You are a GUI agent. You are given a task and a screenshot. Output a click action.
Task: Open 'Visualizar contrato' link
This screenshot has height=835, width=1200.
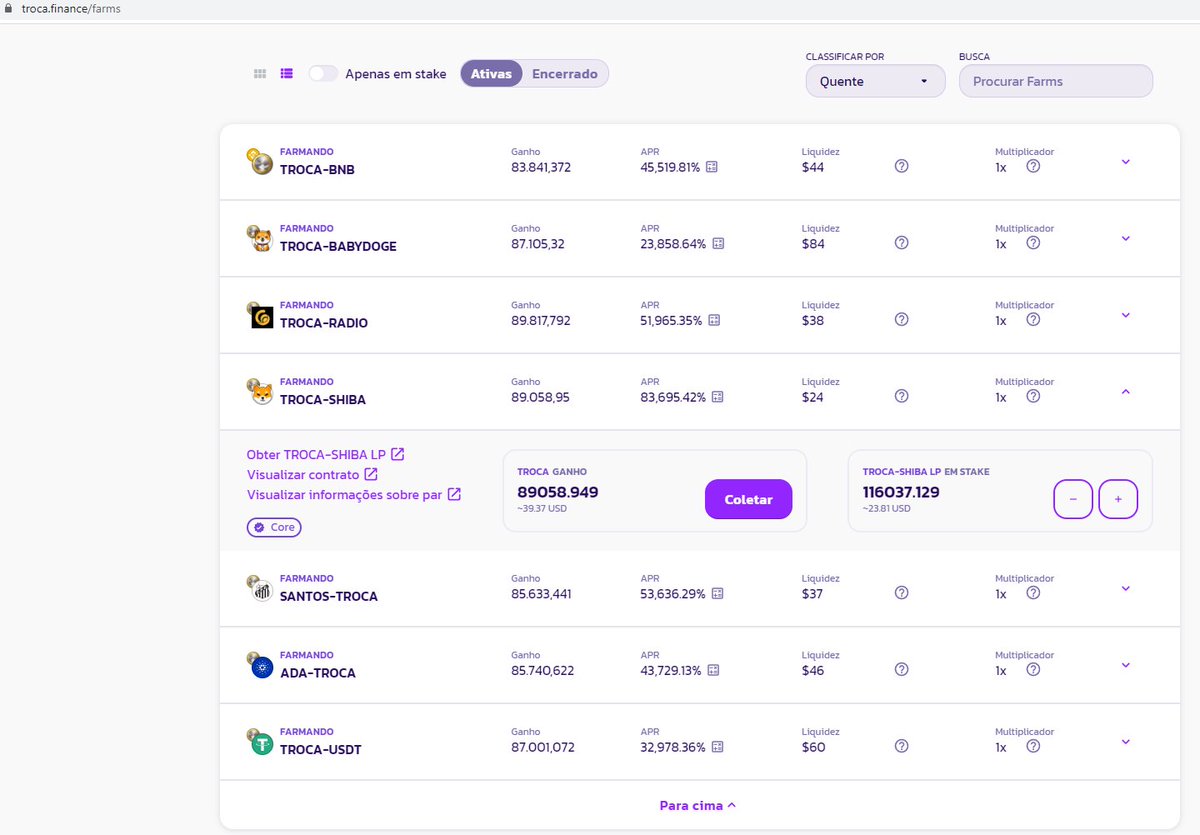(x=312, y=474)
